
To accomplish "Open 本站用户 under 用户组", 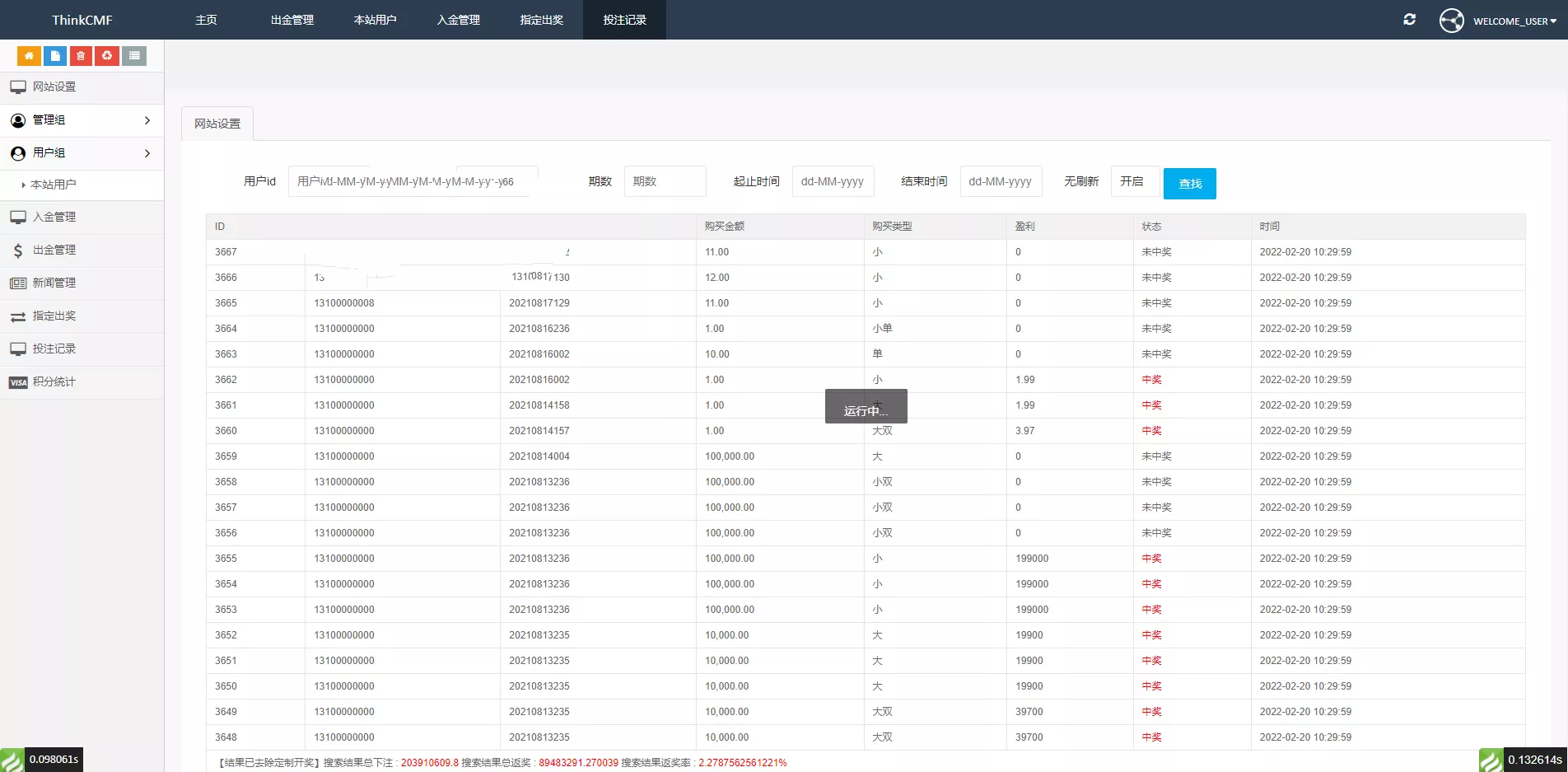I will 54,185.
